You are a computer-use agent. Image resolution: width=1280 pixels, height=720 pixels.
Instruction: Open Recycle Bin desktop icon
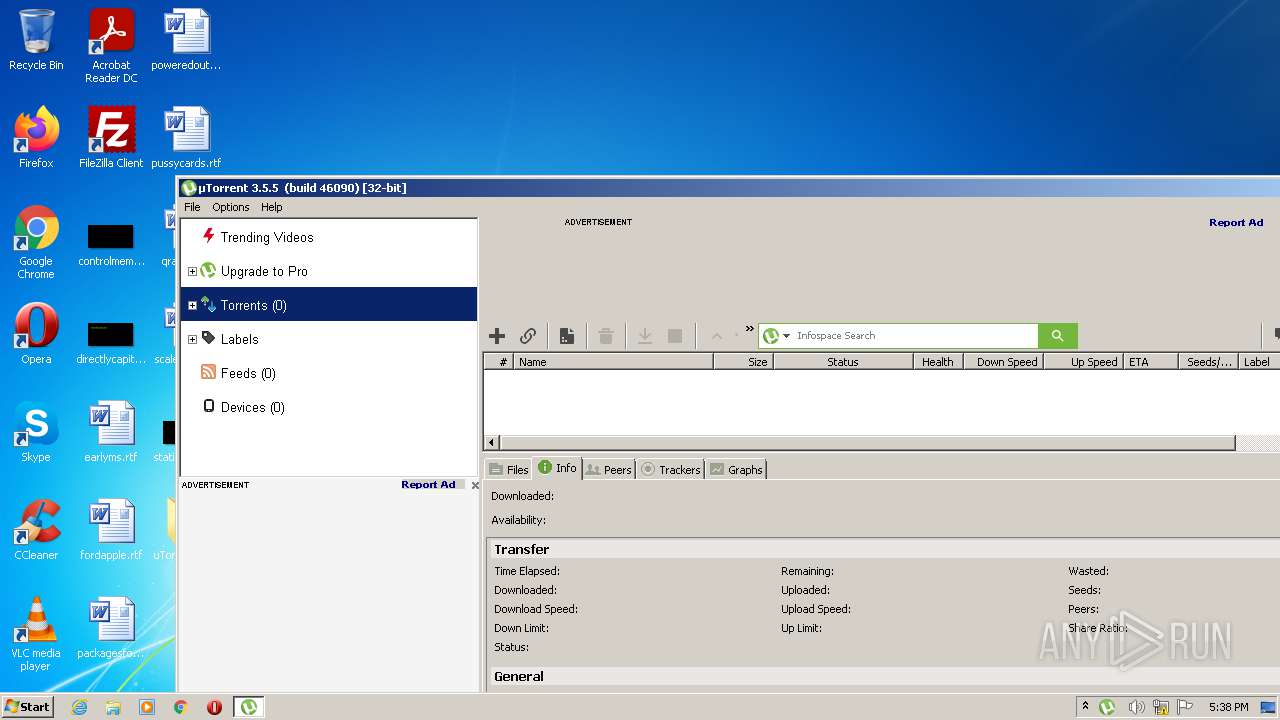[36, 41]
